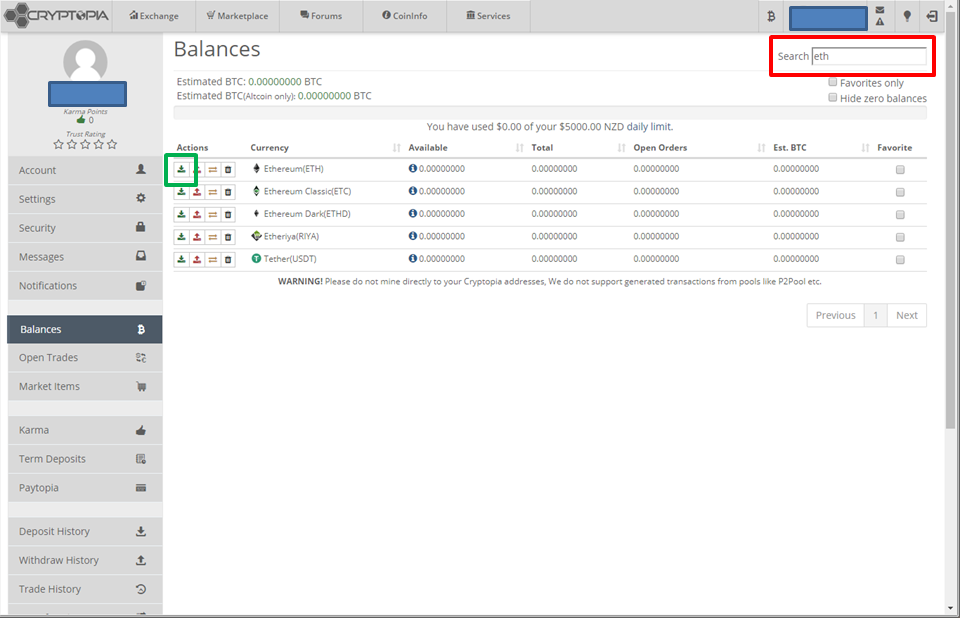Click trash icon in Ethereum Classic(ETC) row
Image resolution: width=960 pixels, height=618 pixels.
228,192
